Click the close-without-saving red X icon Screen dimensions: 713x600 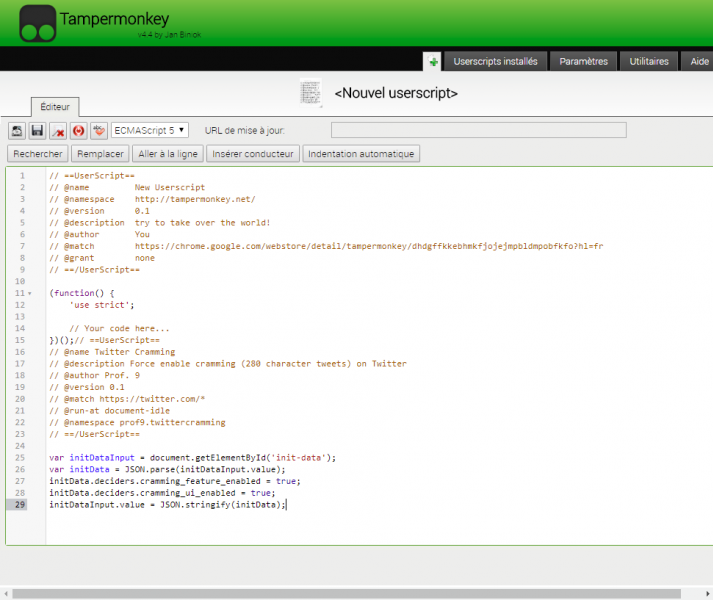(58, 131)
